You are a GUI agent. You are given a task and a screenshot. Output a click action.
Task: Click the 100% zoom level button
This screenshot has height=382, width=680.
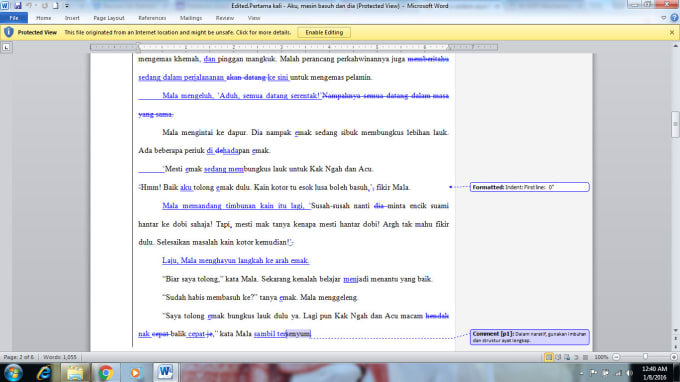(601, 357)
